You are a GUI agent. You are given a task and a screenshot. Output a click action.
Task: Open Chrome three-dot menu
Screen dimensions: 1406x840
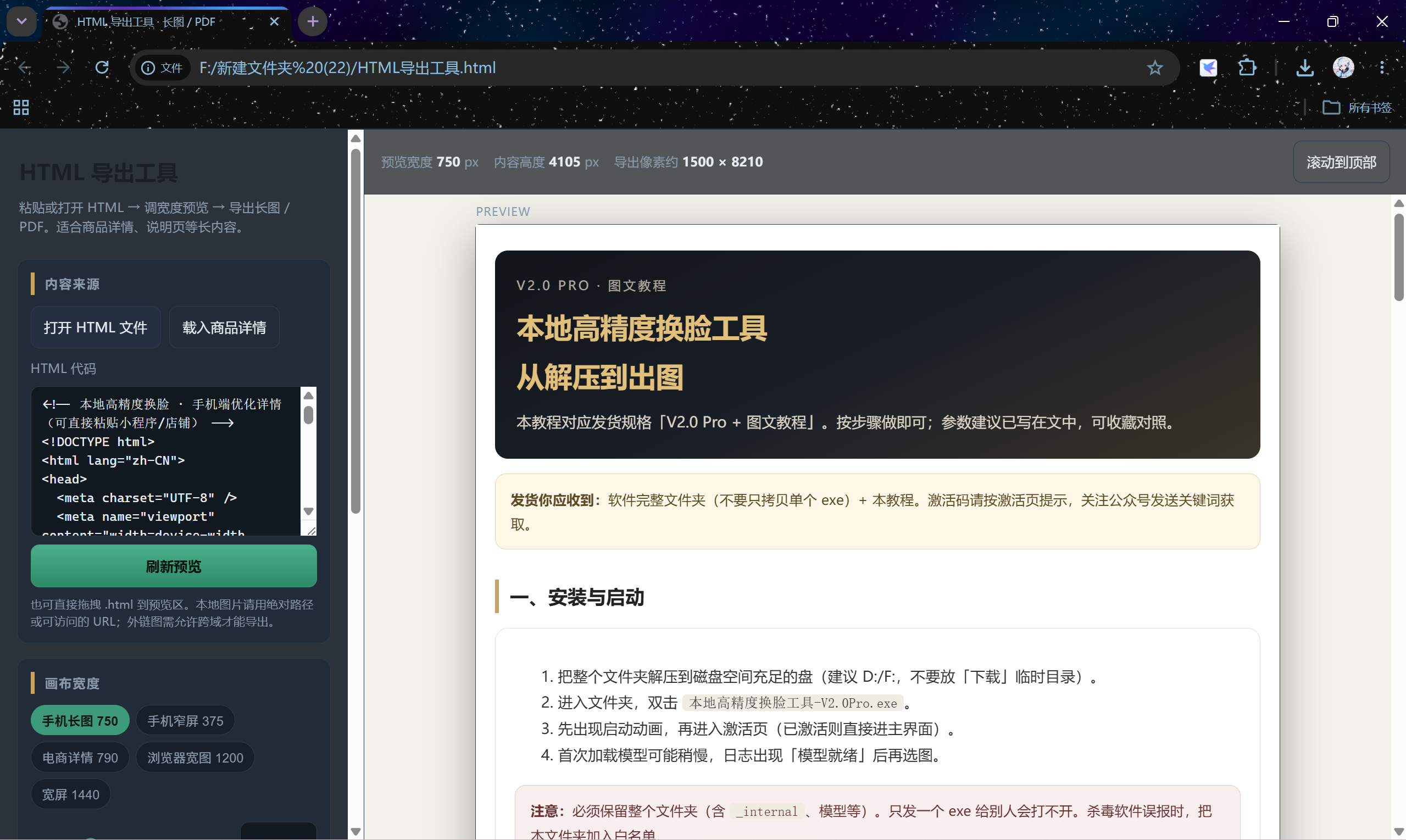pyautogui.click(x=1382, y=68)
